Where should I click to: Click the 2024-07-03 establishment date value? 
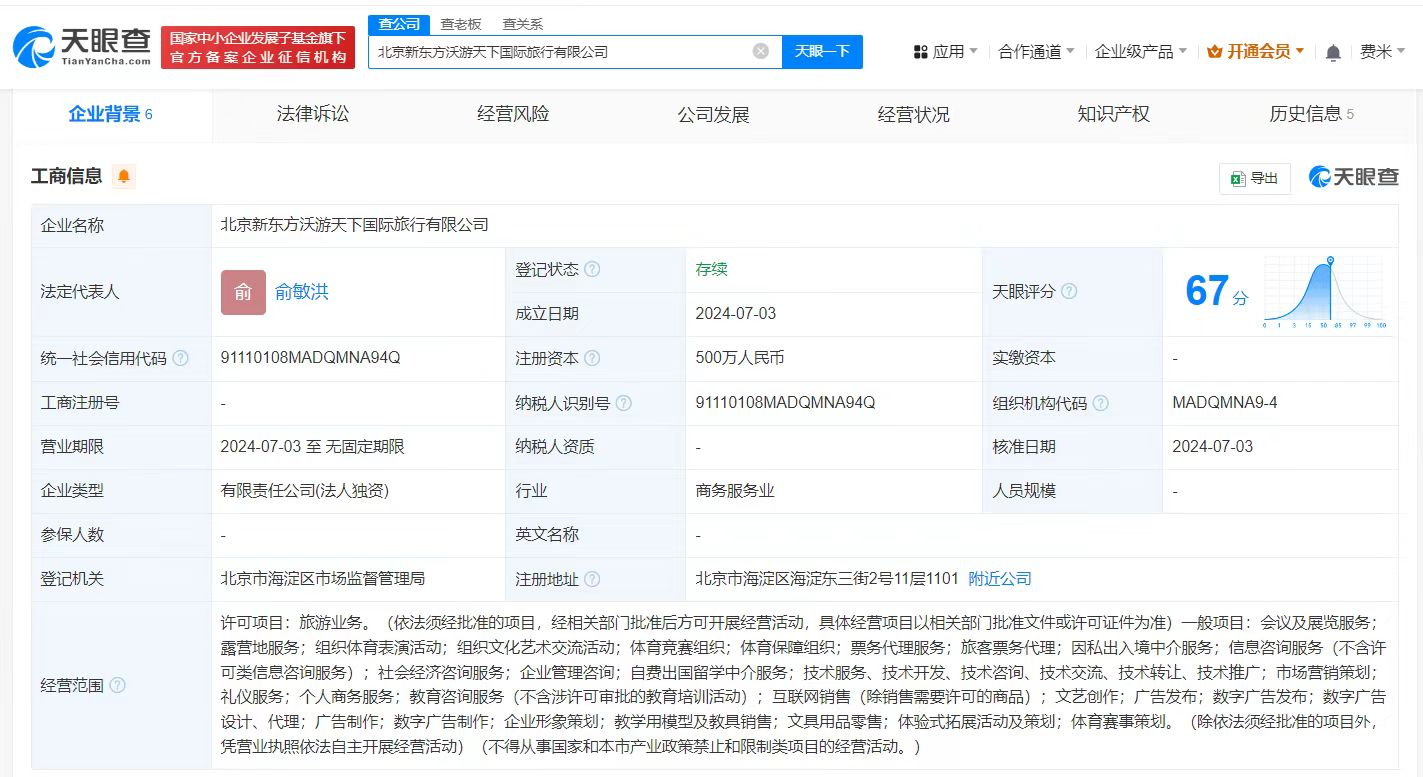(736, 313)
